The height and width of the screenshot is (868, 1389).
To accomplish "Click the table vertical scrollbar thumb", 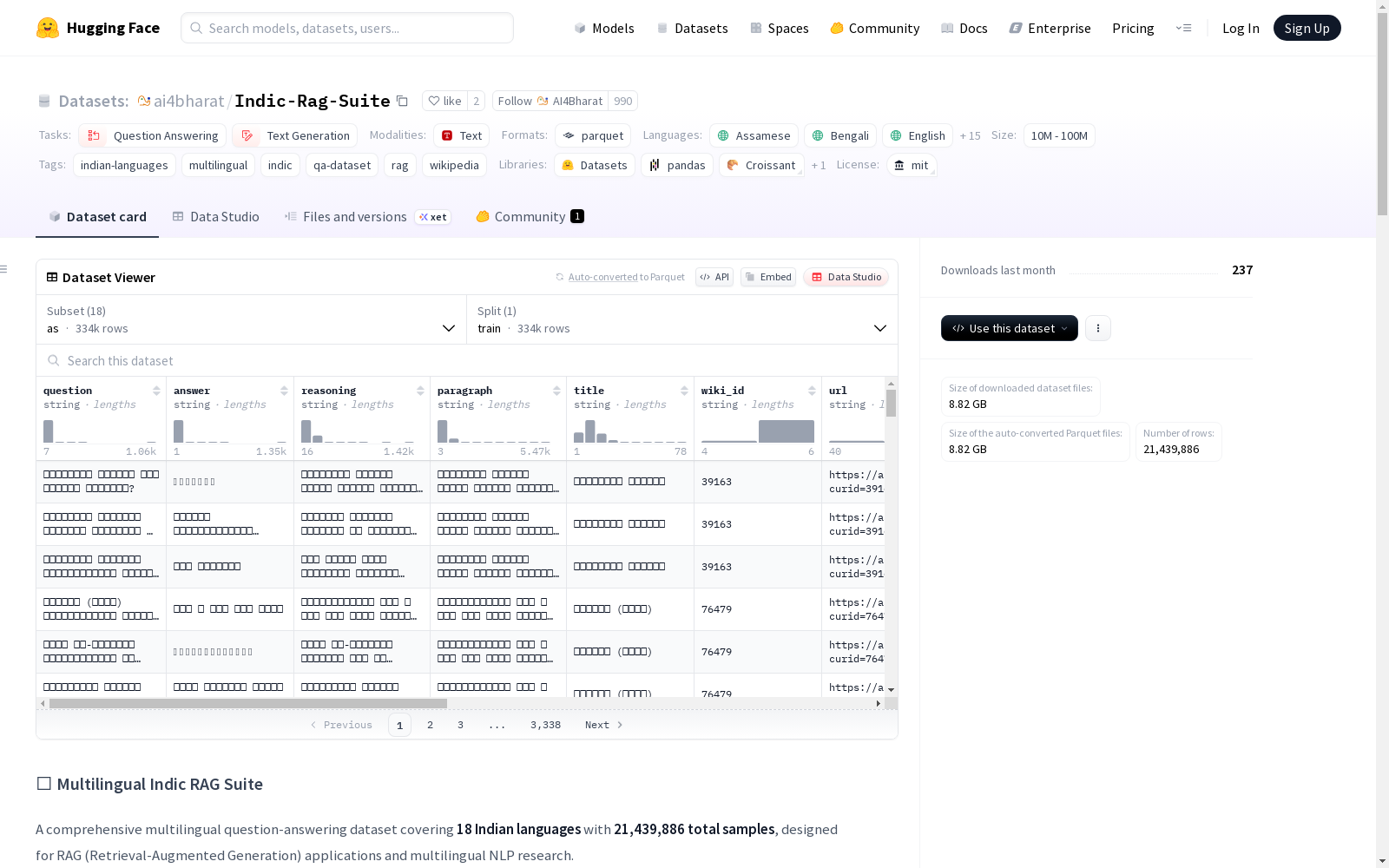I will pos(891,403).
